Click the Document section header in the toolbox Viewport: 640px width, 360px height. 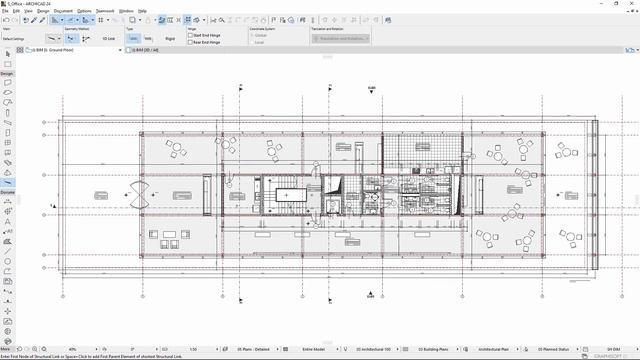[x=7, y=192]
